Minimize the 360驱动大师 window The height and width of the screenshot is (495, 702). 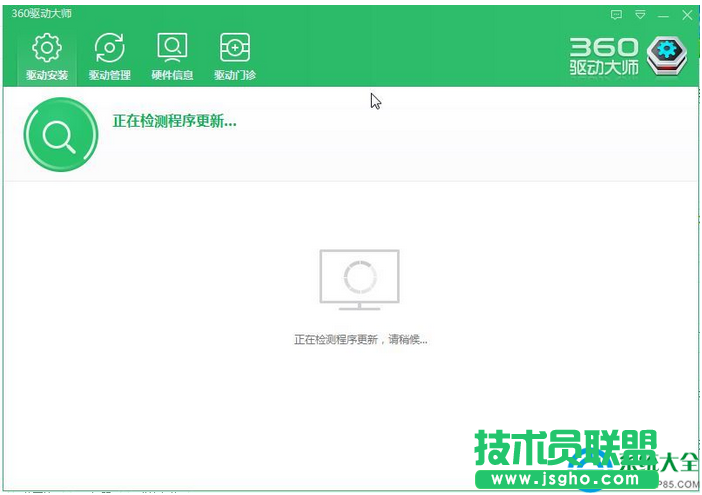[663, 16]
